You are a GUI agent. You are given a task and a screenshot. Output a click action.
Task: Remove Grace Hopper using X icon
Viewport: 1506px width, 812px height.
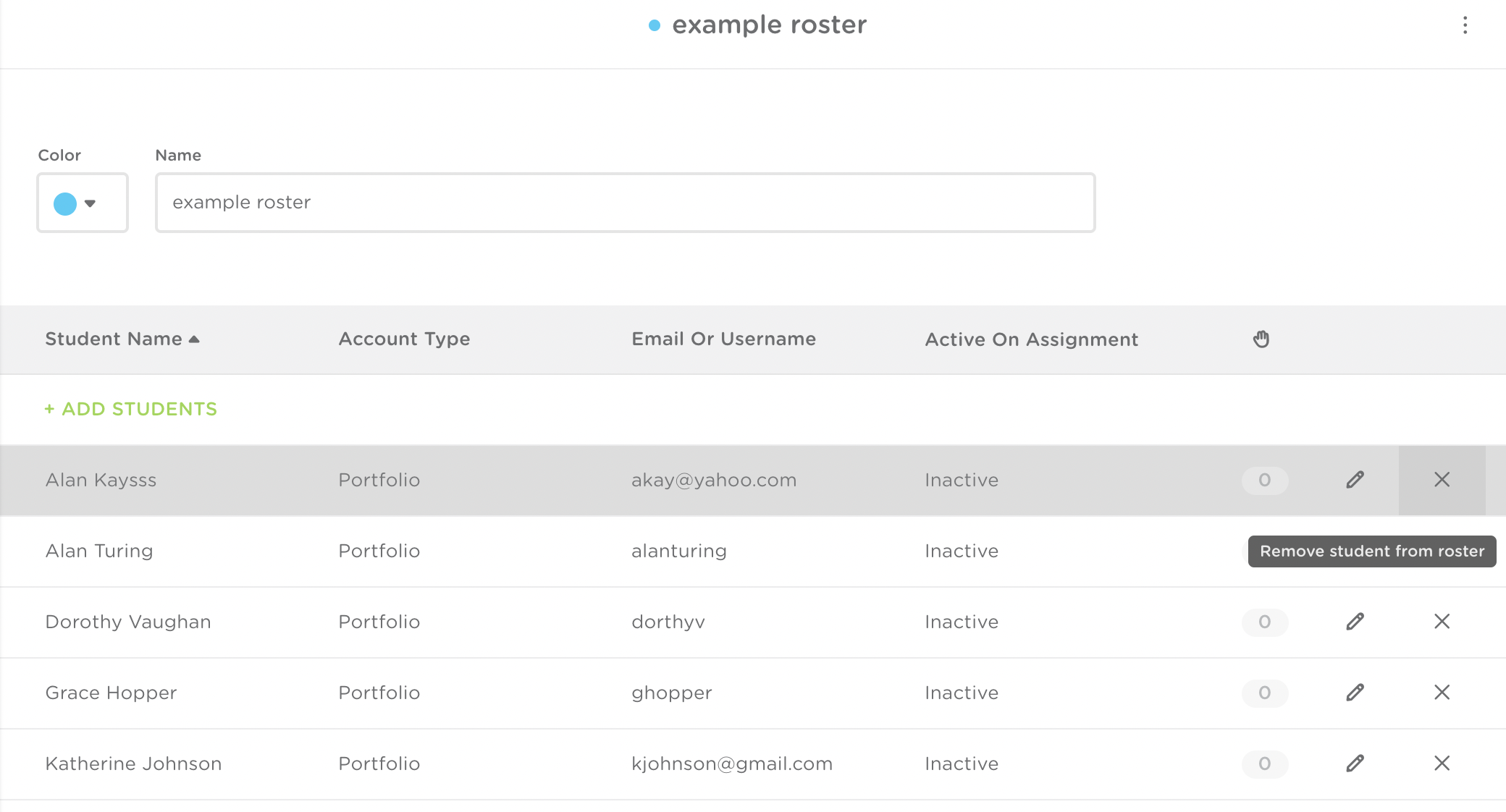[1442, 693]
